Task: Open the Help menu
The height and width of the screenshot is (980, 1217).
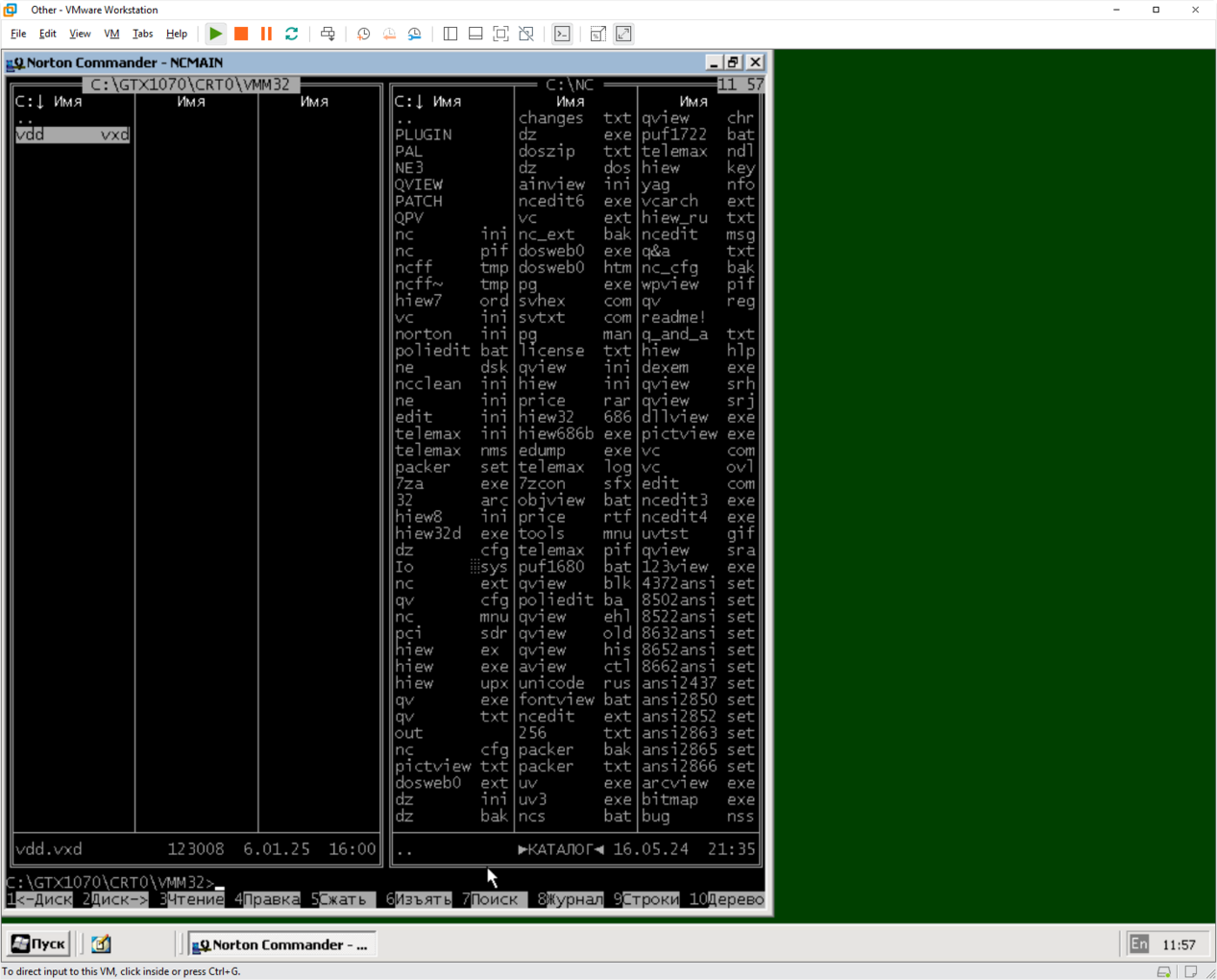Action: coord(177,34)
